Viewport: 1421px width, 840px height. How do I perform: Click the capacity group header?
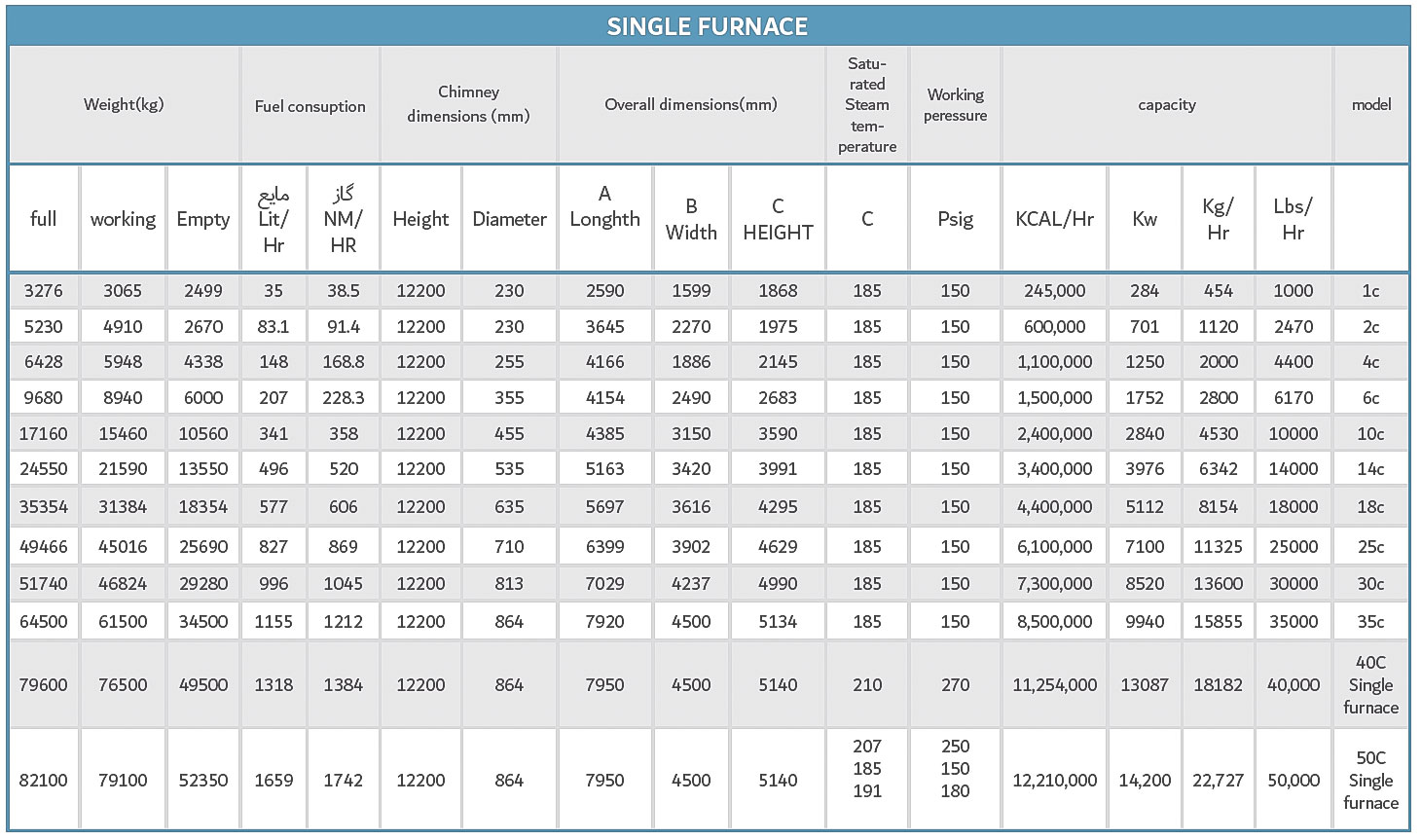click(1166, 104)
